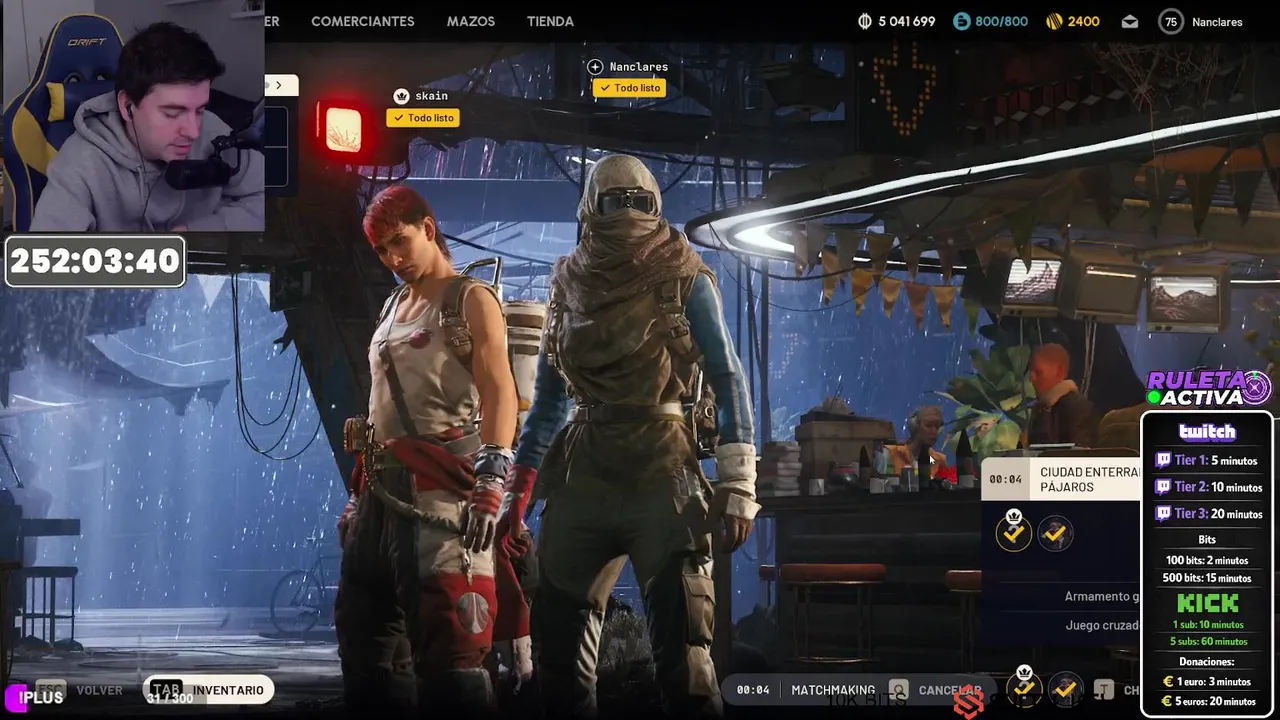Open the mail envelope icon
1280x720 pixels.
tap(1129, 21)
